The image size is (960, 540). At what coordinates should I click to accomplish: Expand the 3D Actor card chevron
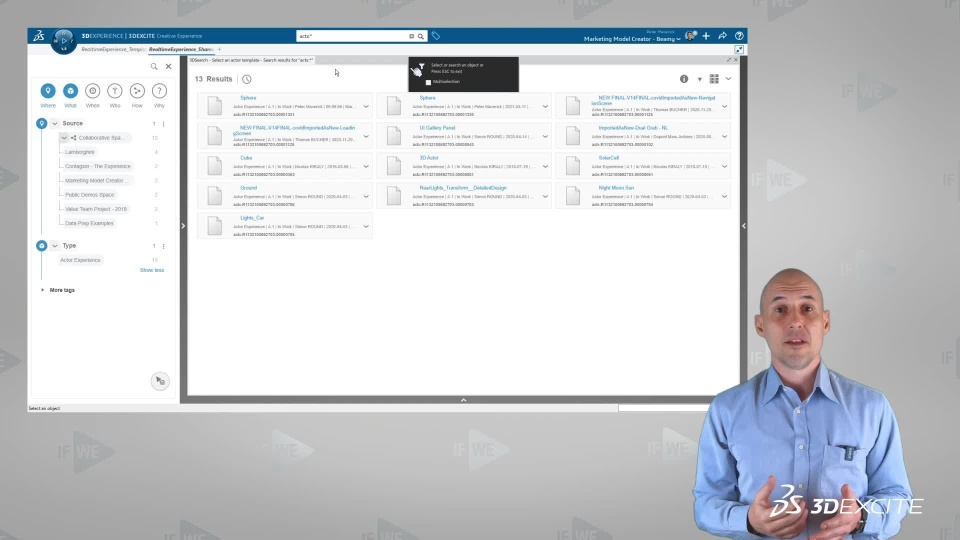tap(546, 166)
